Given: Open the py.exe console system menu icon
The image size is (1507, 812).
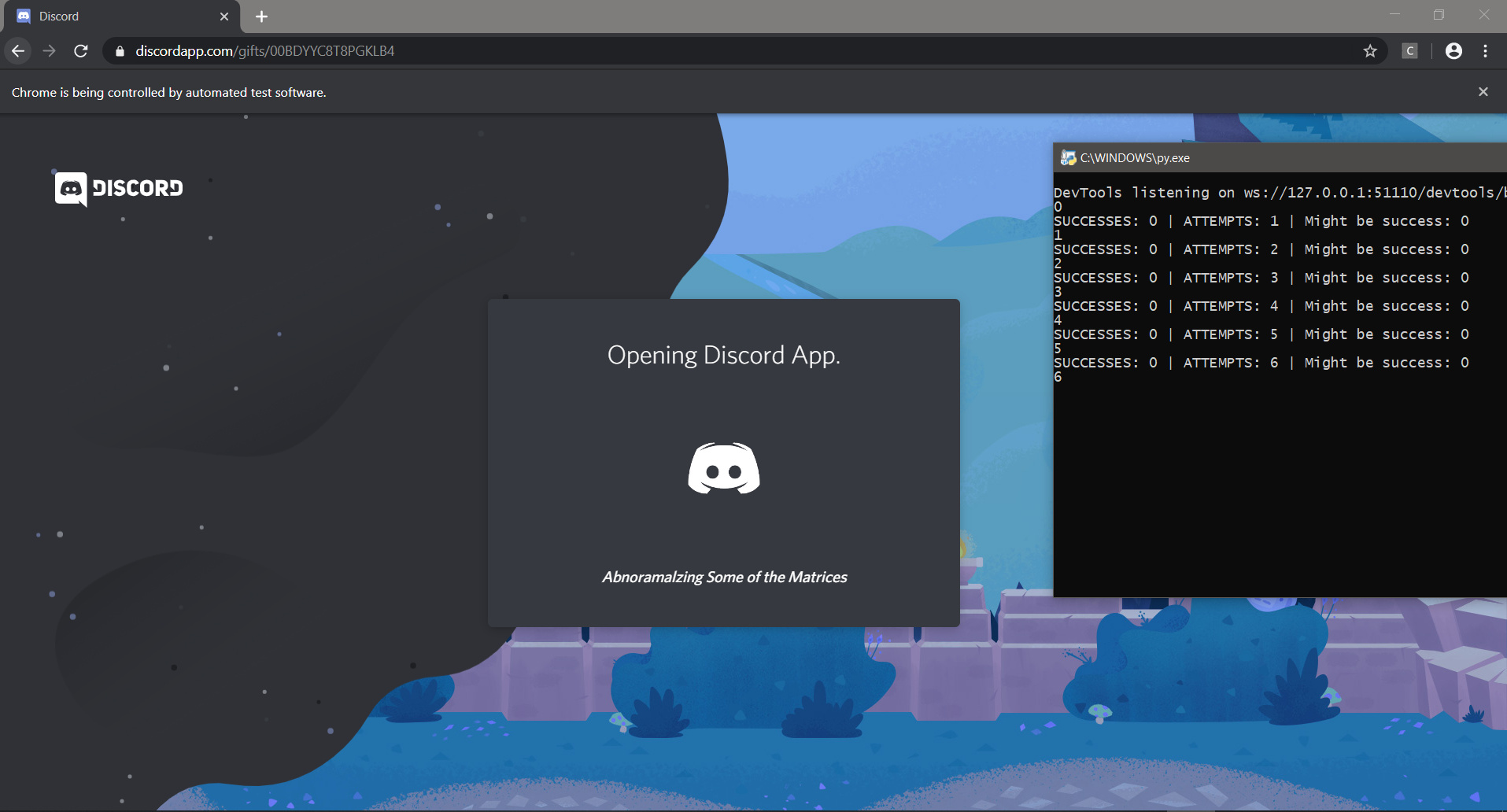Looking at the screenshot, I should click(1067, 158).
